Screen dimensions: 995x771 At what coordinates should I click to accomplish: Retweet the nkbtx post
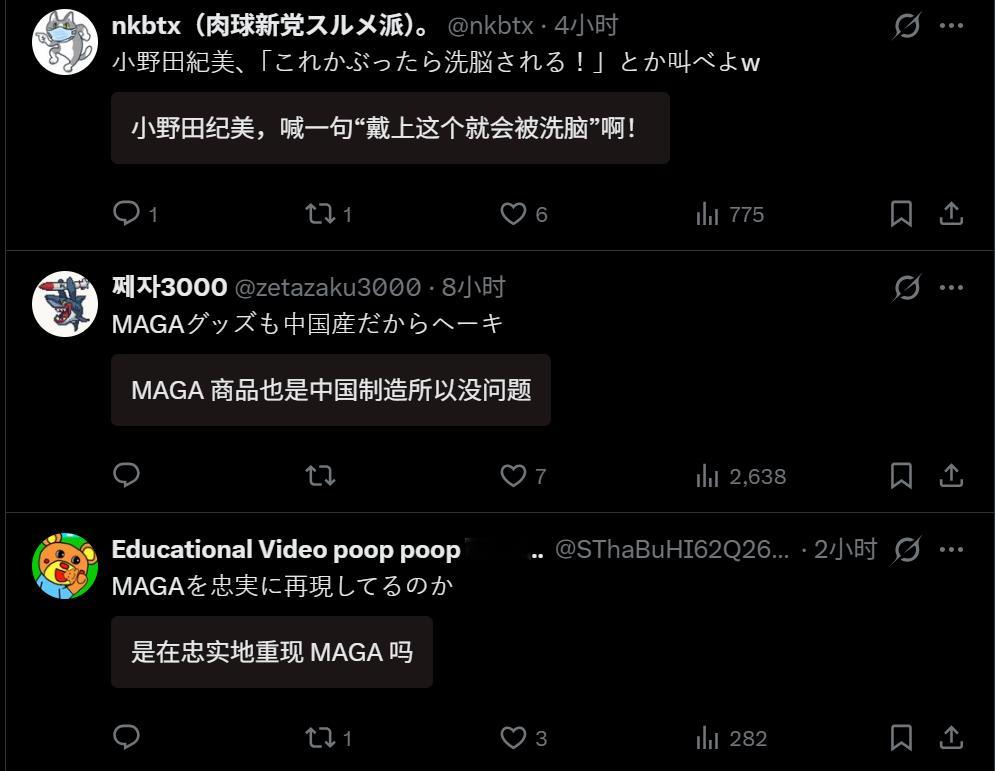(320, 214)
